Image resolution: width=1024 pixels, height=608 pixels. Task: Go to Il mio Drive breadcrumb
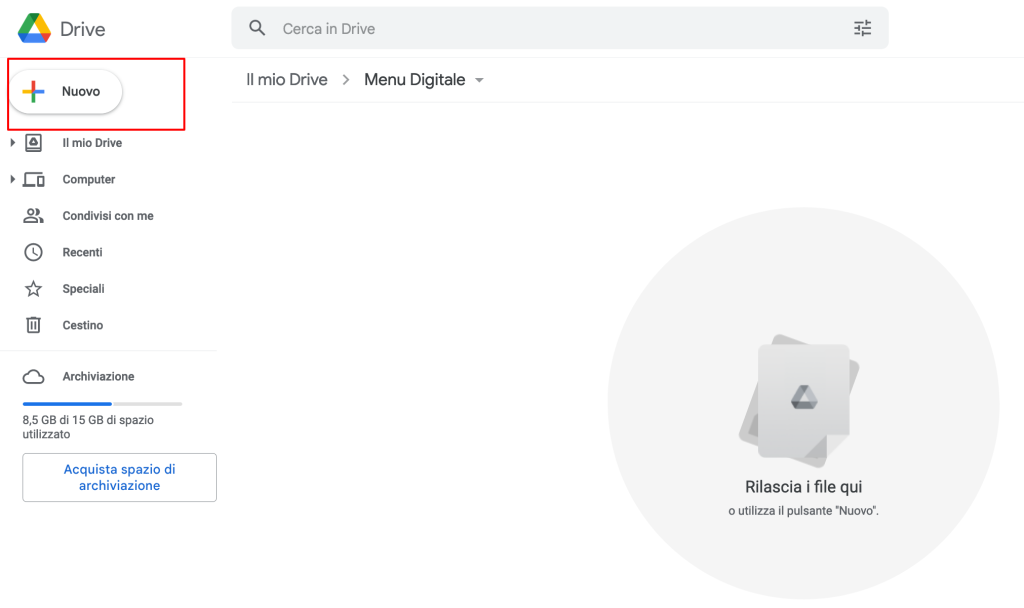point(287,80)
